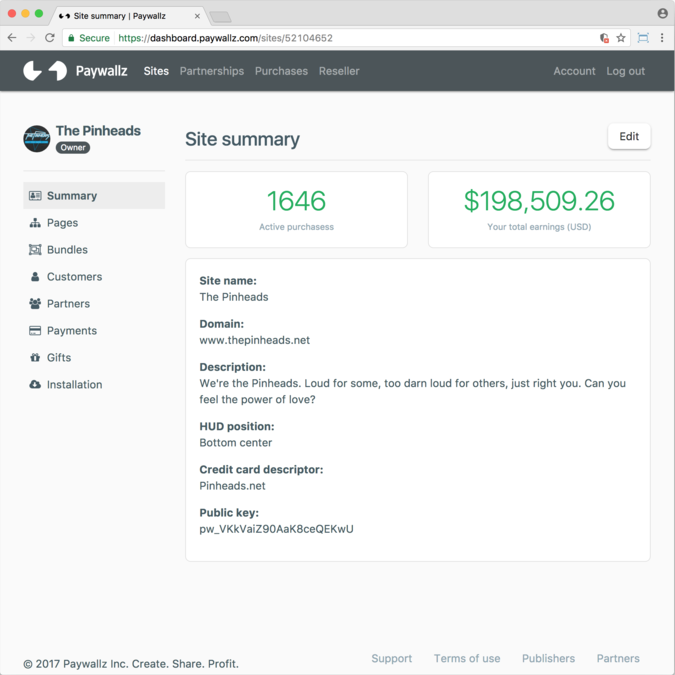Open the browser three-dot menu

(662, 38)
